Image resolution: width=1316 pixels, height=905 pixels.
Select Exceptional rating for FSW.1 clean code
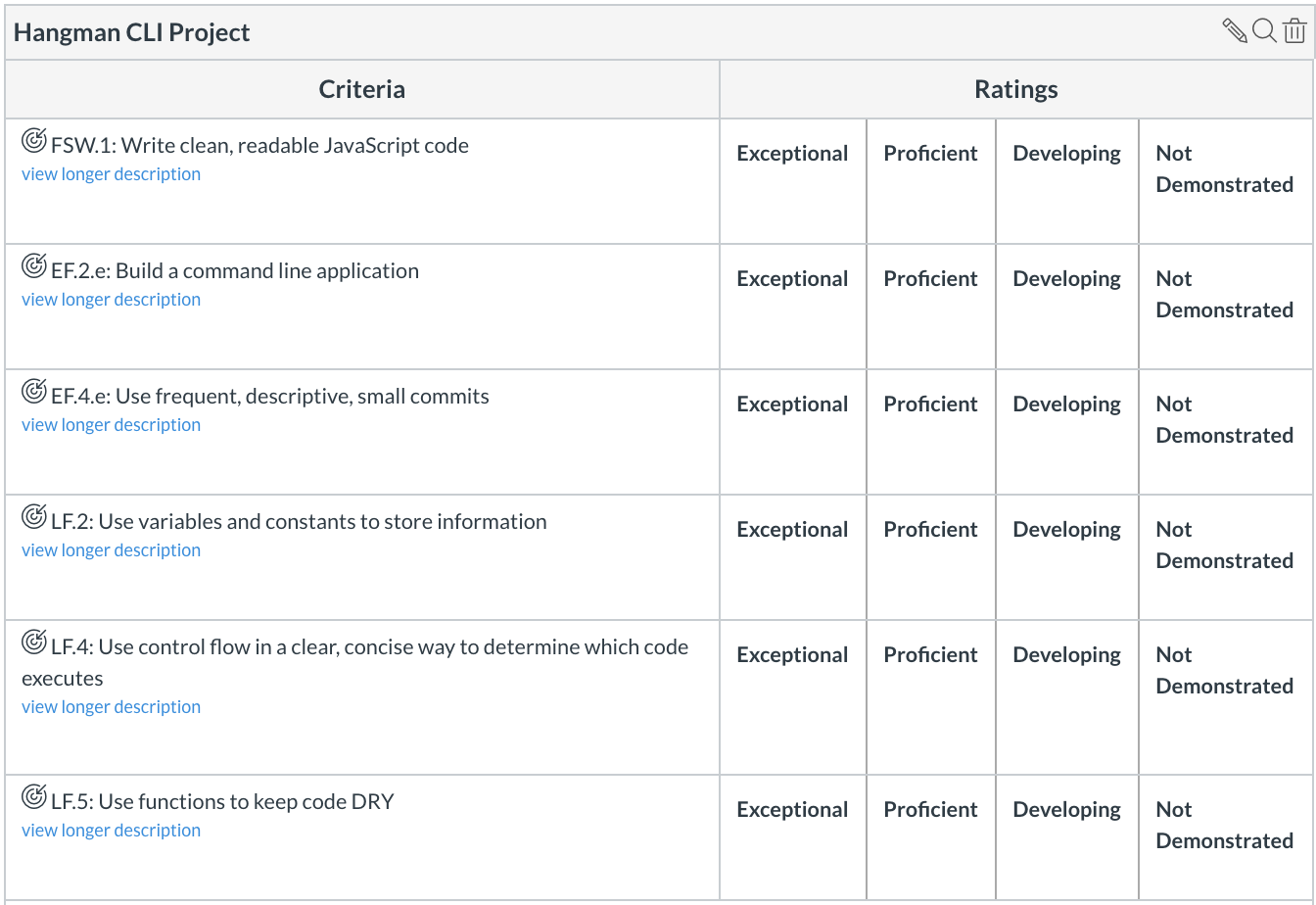tap(792, 154)
